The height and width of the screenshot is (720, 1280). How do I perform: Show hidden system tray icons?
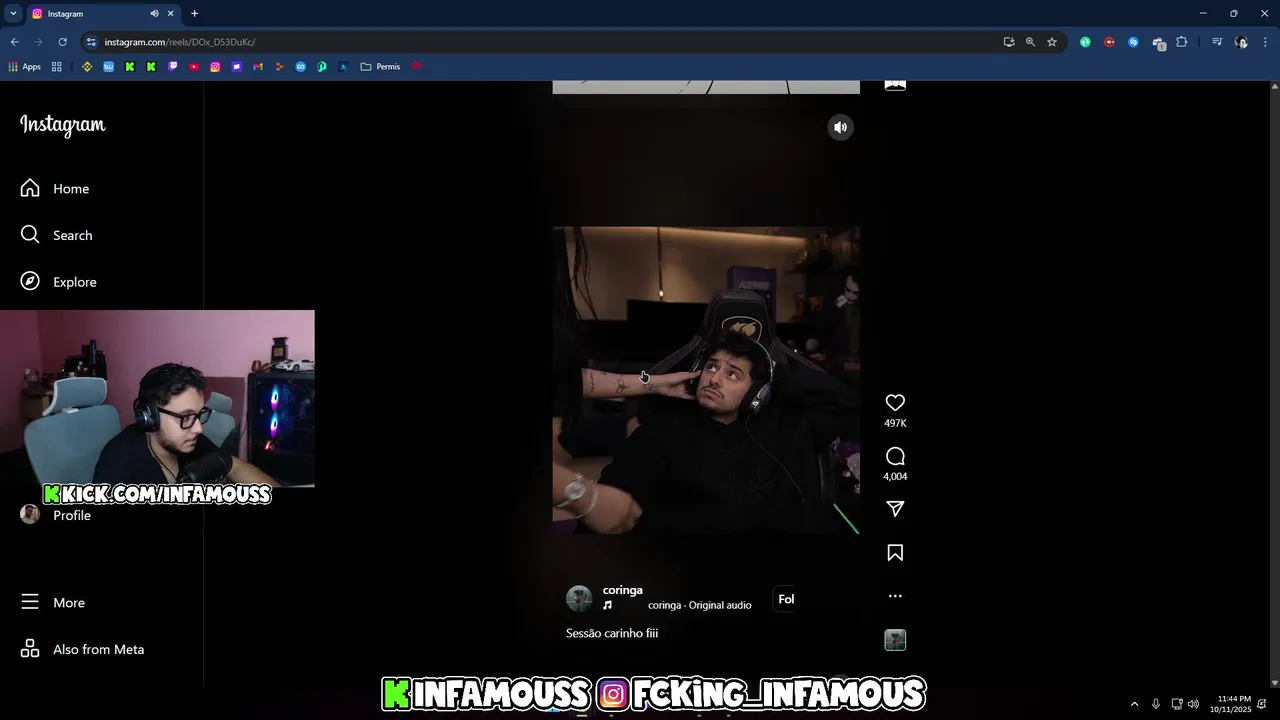tap(1134, 704)
